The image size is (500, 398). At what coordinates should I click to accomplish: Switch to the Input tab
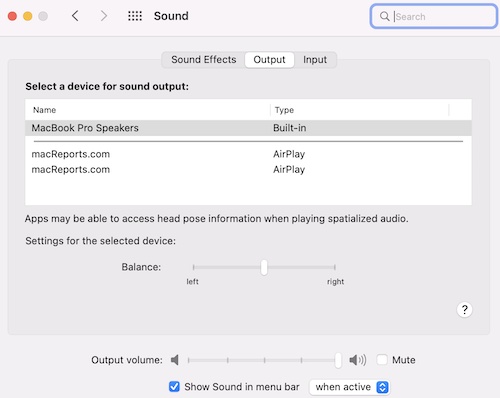click(x=315, y=60)
